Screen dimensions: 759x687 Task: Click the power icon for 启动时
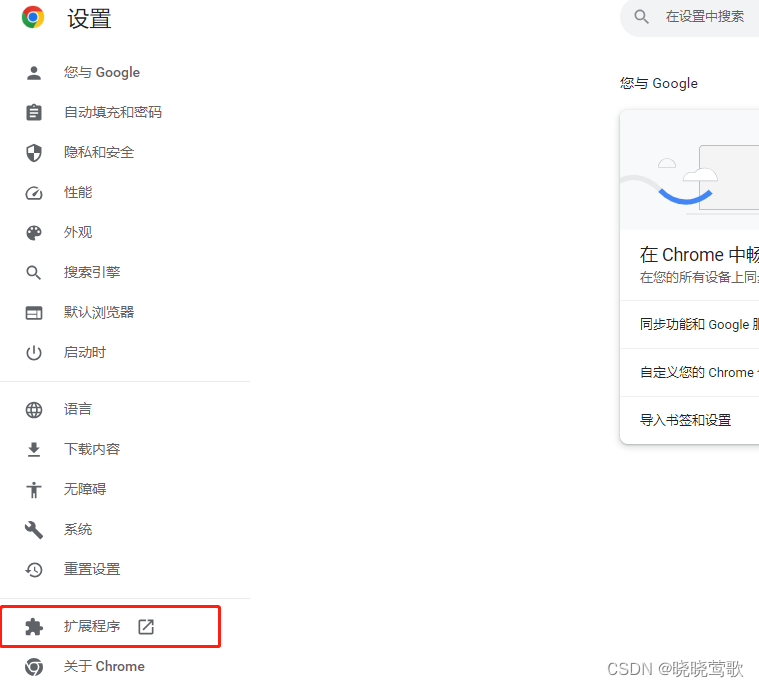pyautogui.click(x=34, y=352)
